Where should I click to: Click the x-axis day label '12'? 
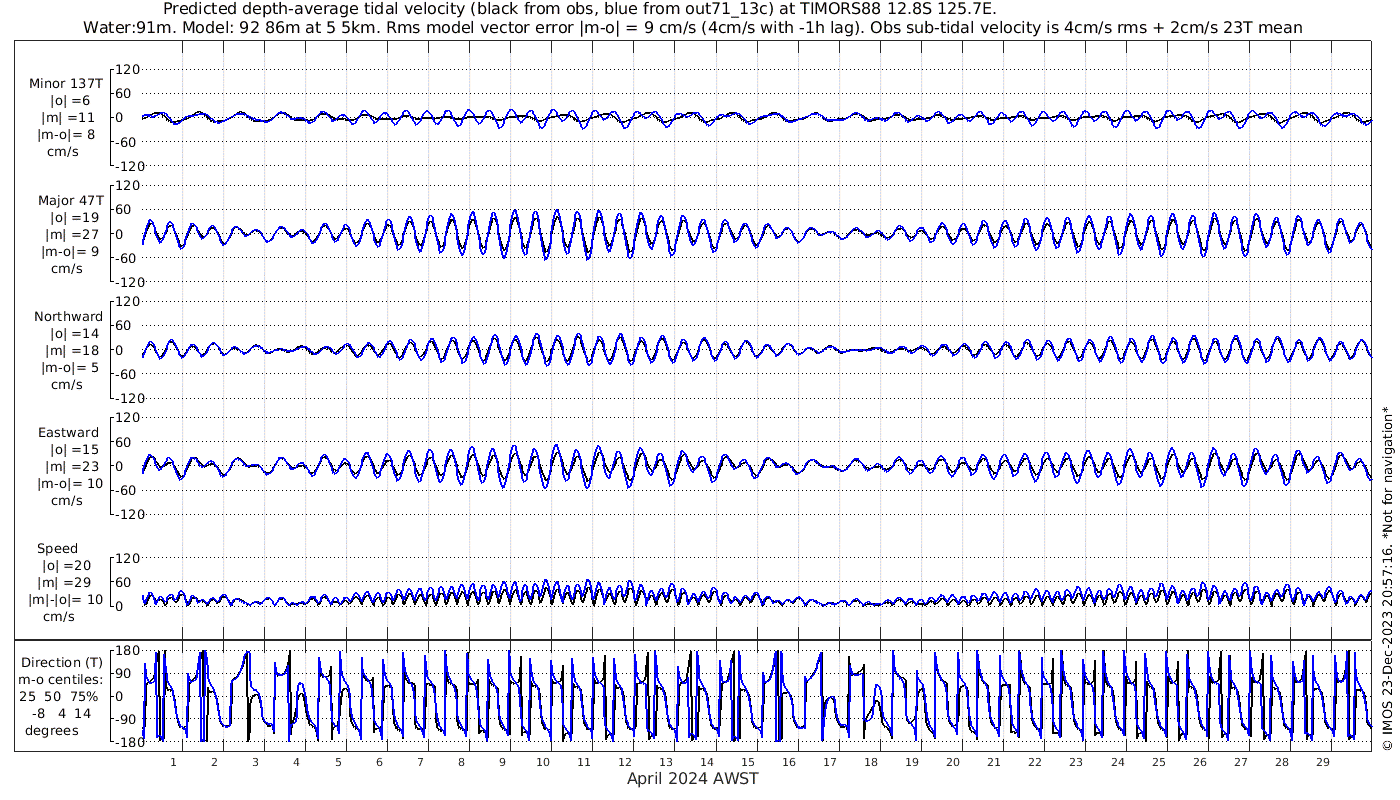pos(625,762)
